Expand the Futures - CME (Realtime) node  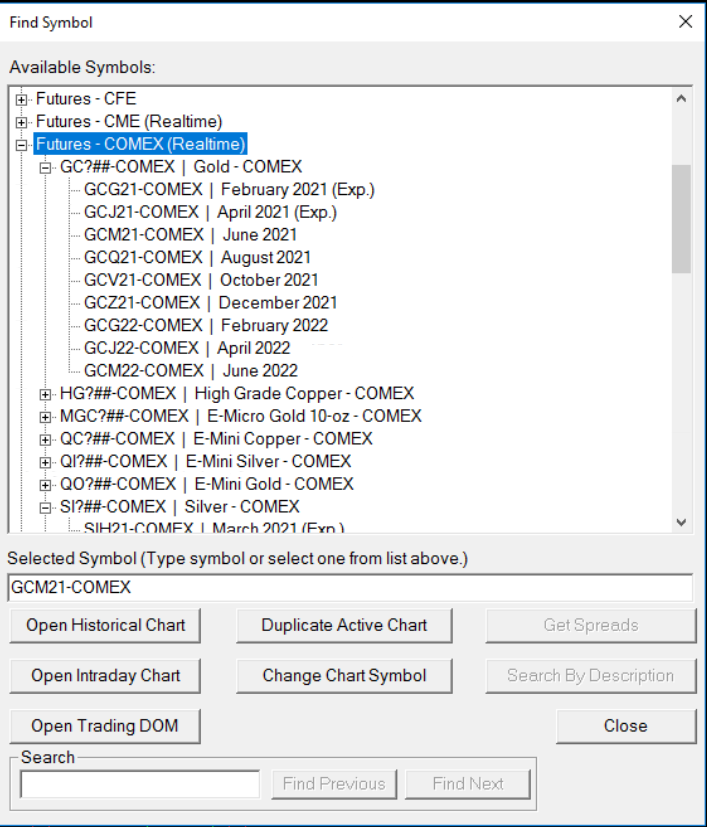pyautogui.click(x=21, y=122)
